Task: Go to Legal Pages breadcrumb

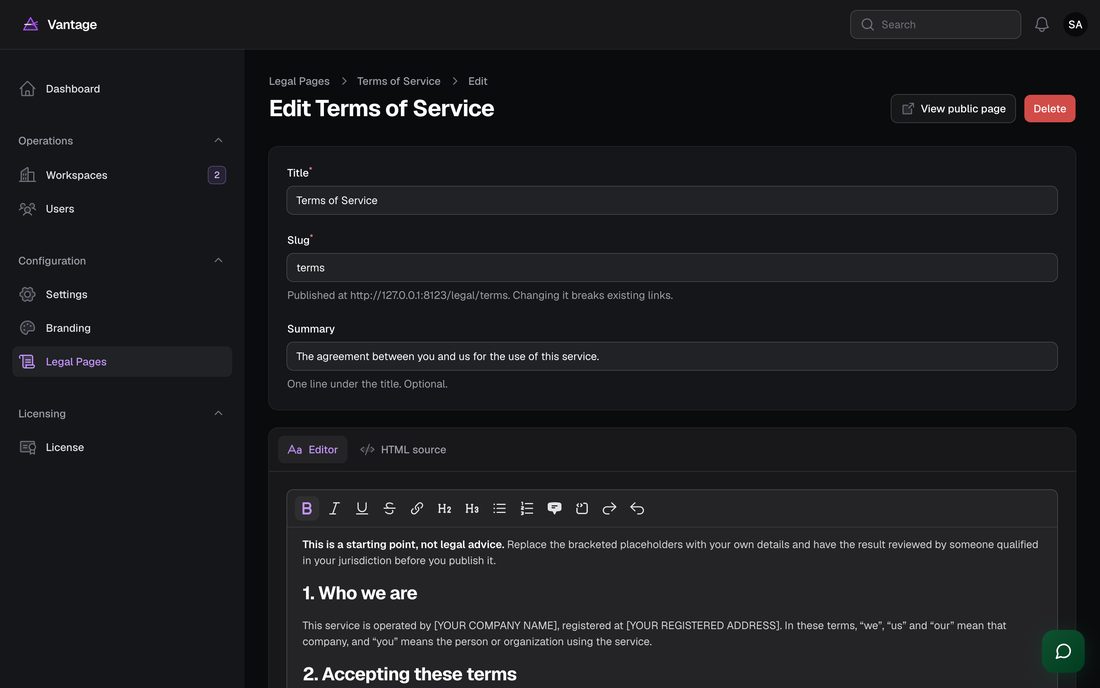Action: coord(299,81)
